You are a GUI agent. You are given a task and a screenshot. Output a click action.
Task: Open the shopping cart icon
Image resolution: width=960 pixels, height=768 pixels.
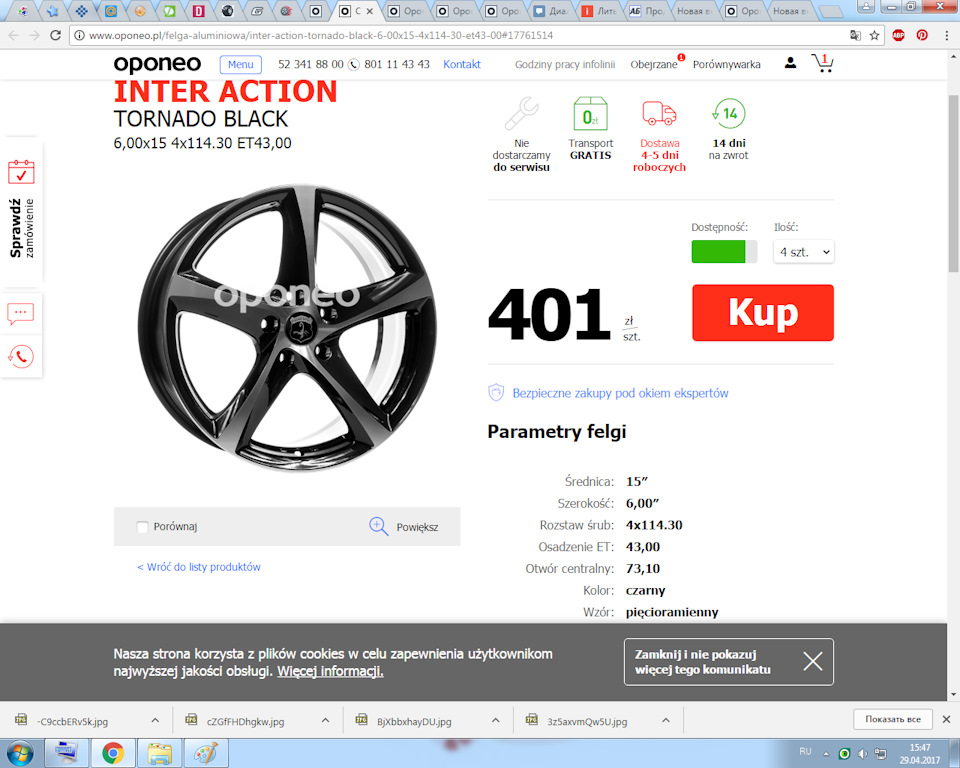(x=823, y=62)
